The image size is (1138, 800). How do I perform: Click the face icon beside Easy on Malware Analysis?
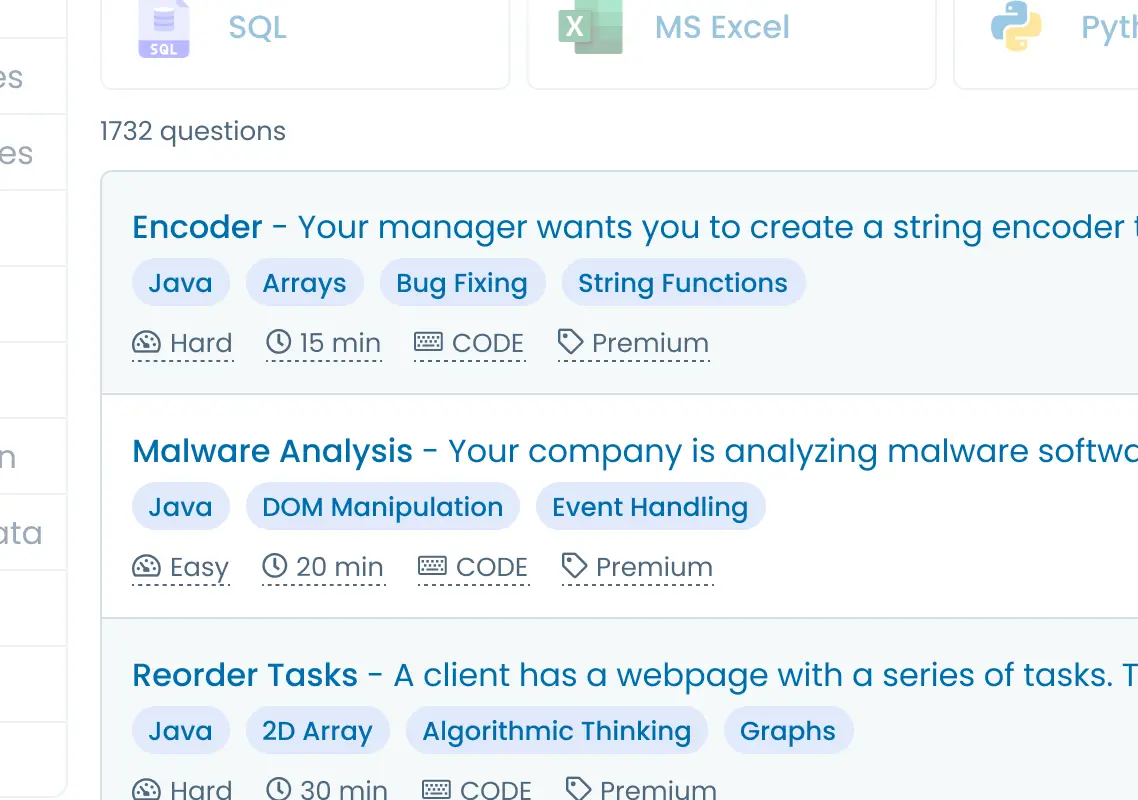tap(146, 566)
